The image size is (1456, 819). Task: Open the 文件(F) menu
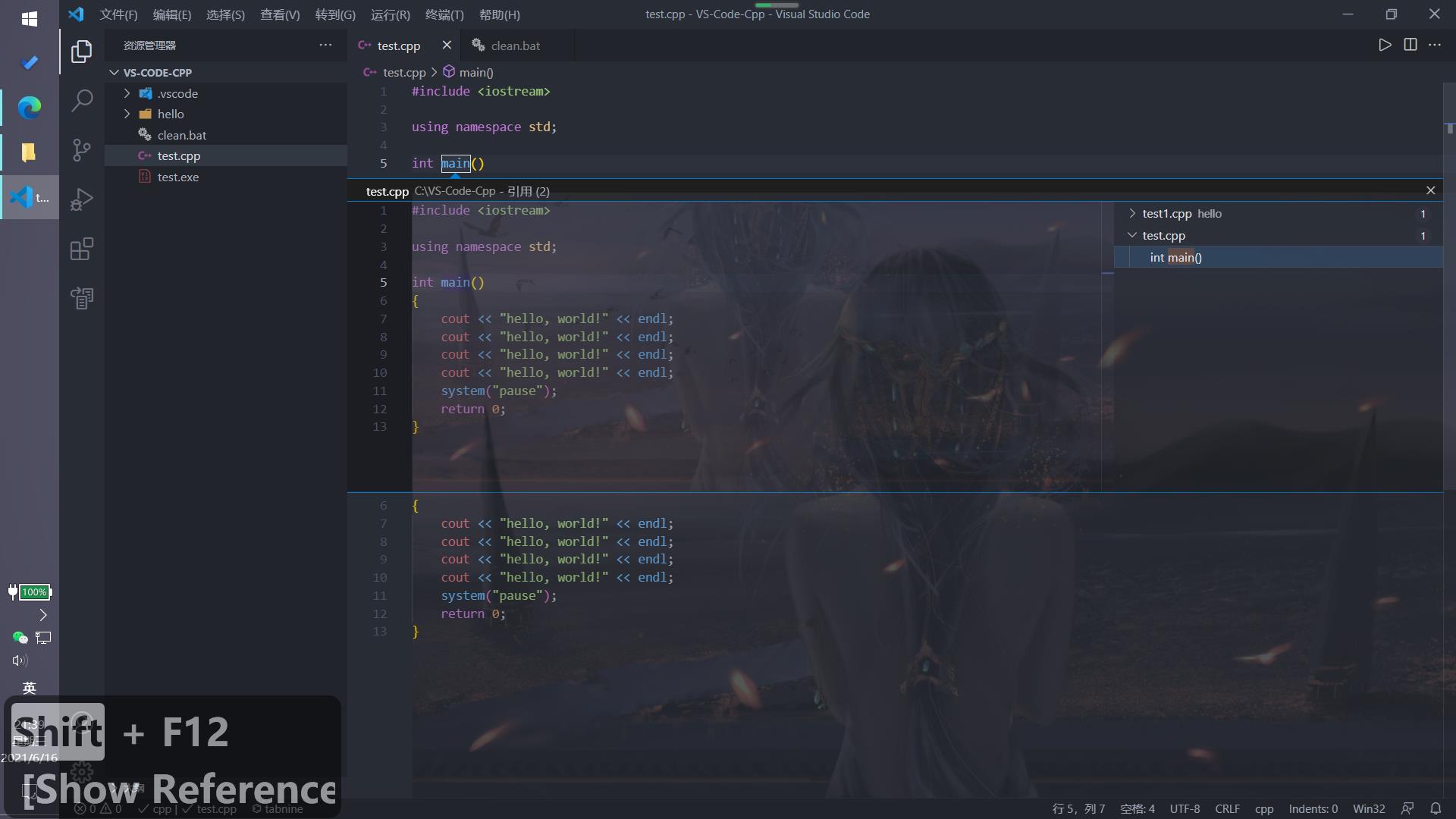118,14
